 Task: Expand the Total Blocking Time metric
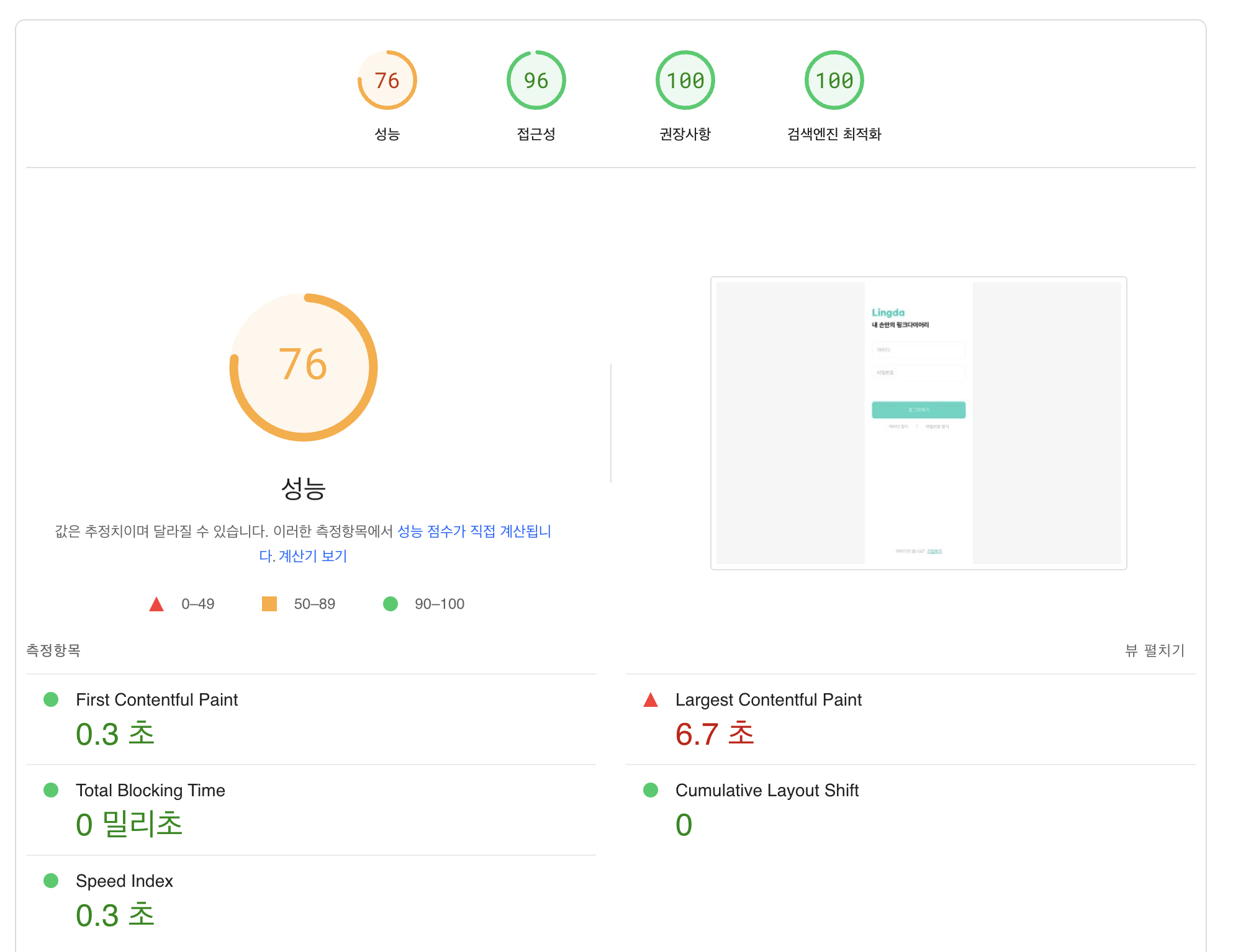coord(150,790)
